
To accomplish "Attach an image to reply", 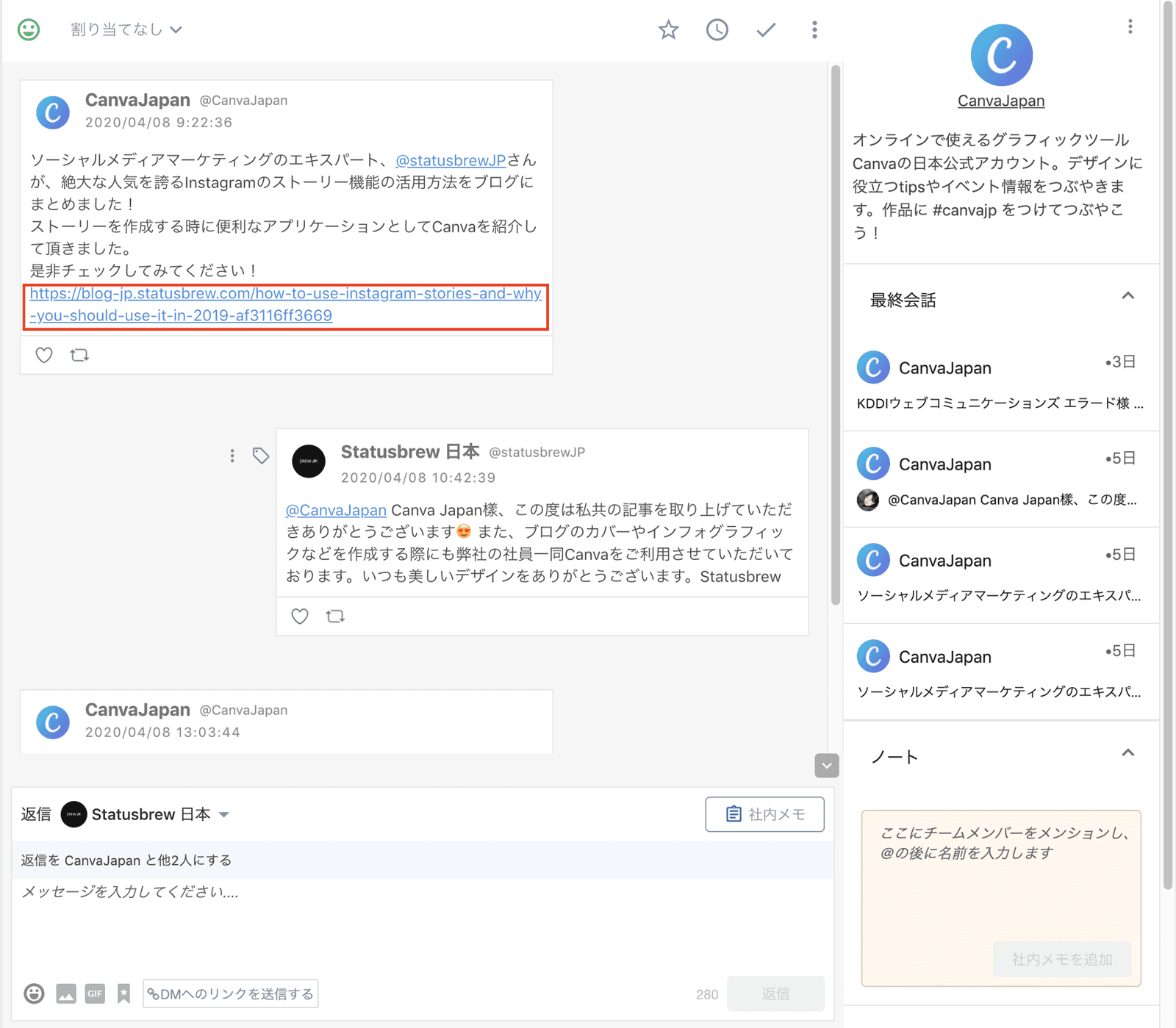I will pos(66,994).
